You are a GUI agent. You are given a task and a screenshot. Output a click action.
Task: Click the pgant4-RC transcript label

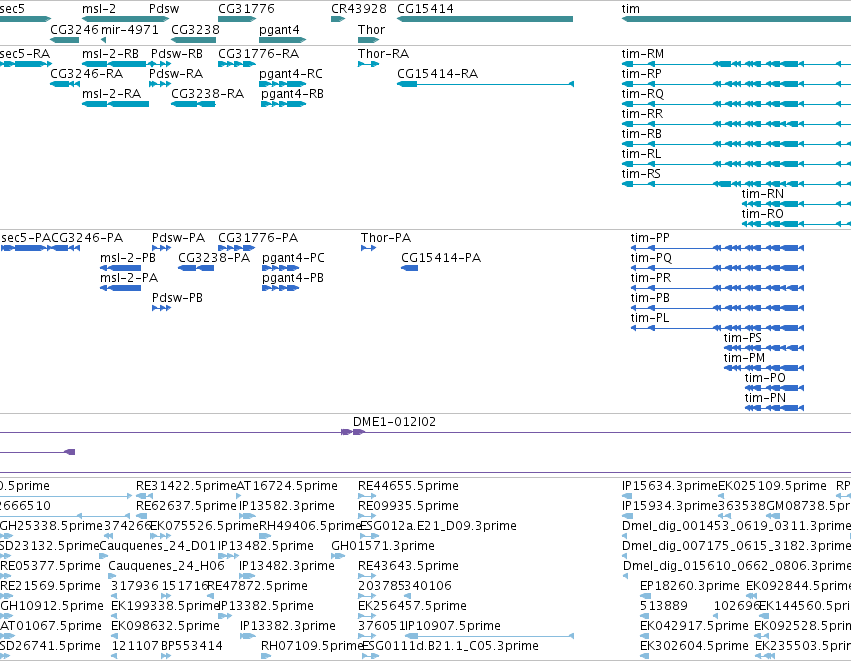[290, 74]
